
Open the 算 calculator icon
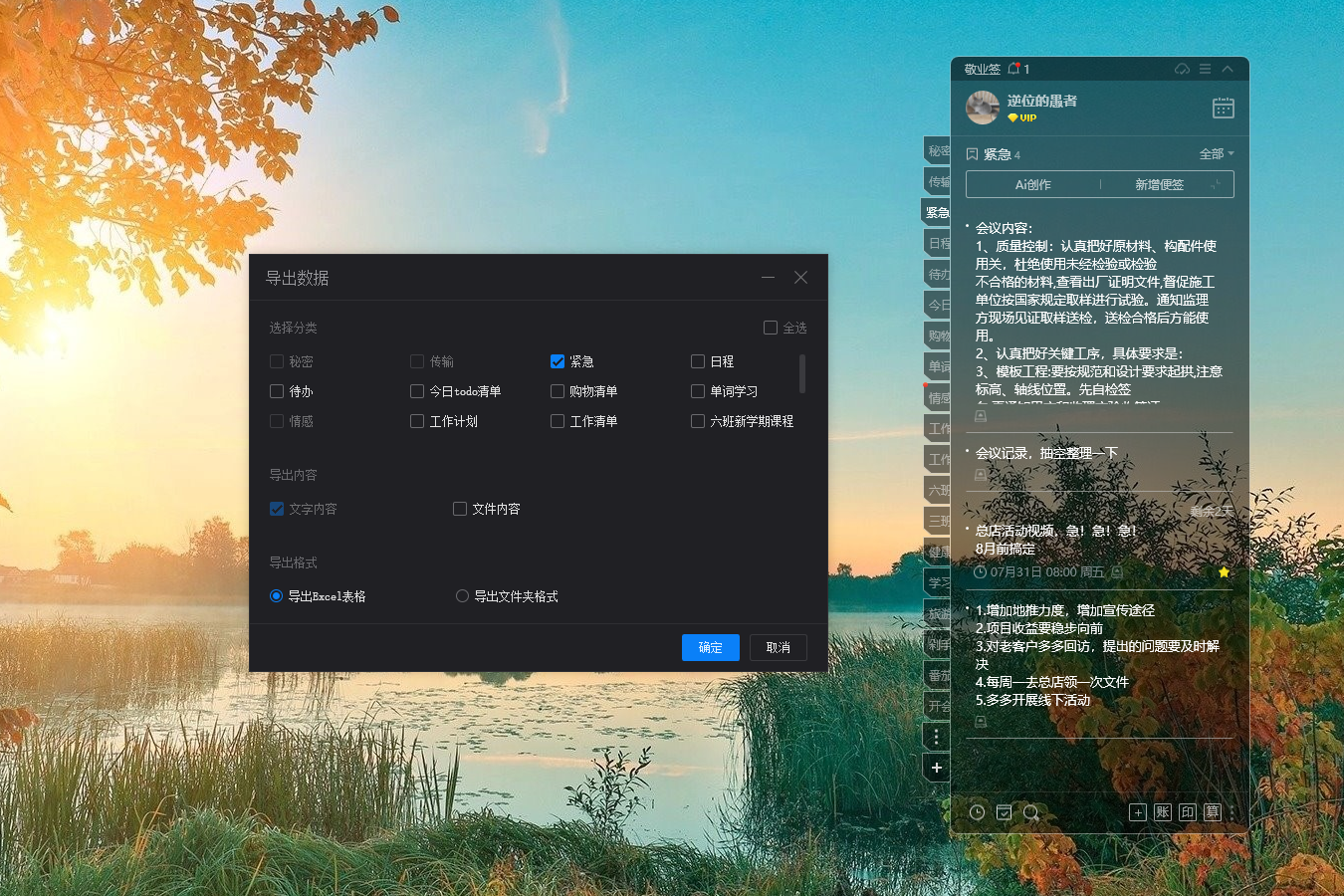coord(1212,812)
